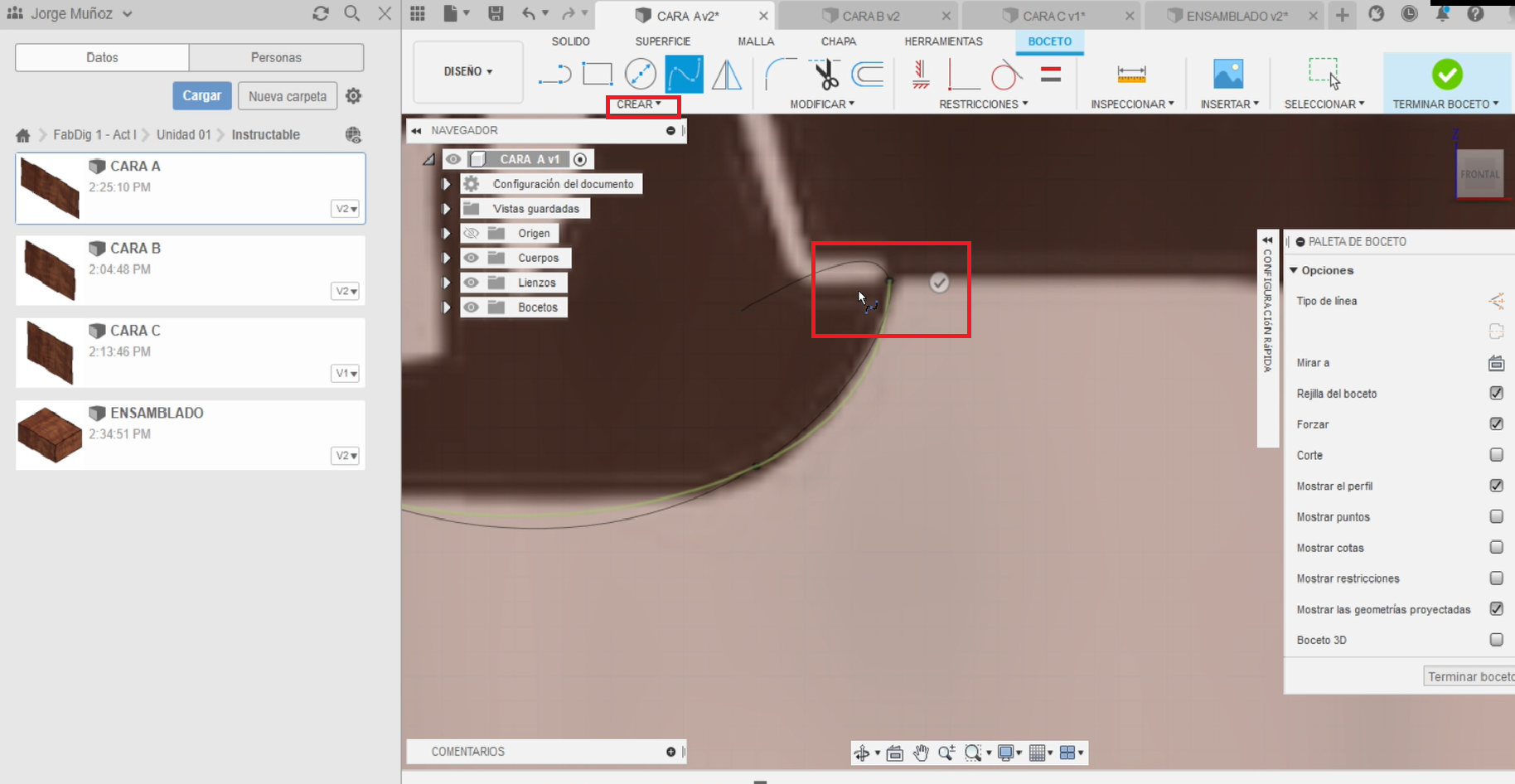
Task: Open data panel settings gear
Action: (354, 96)
